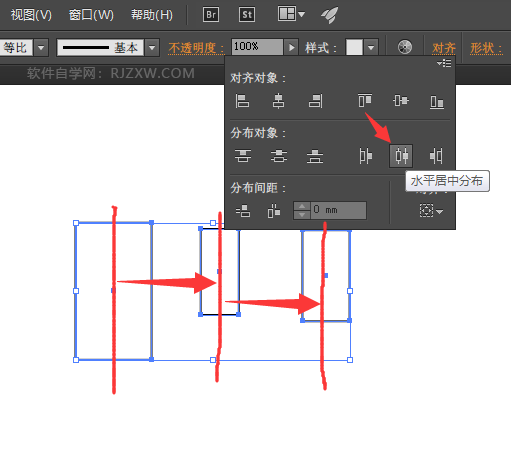511x453 pixels.
Task: Select the right rectangle on canvas
Action: coord(326,276)
